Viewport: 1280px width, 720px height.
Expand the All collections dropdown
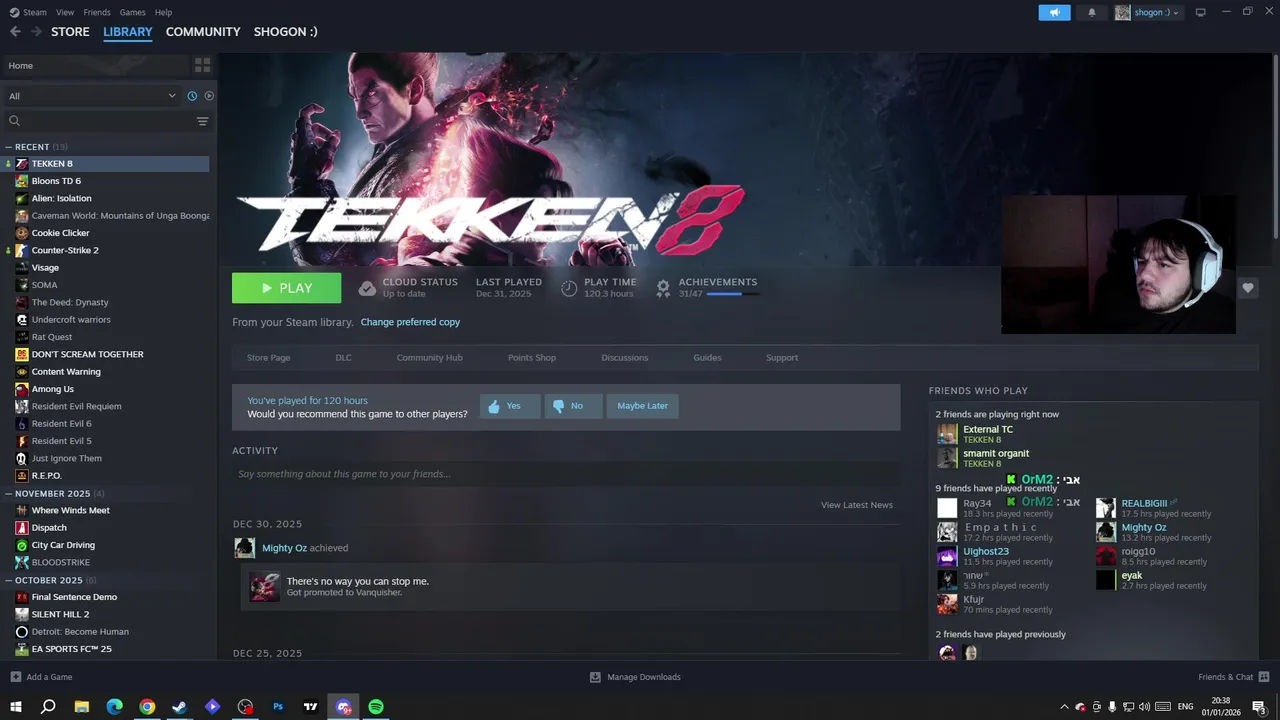click(92, 96)
